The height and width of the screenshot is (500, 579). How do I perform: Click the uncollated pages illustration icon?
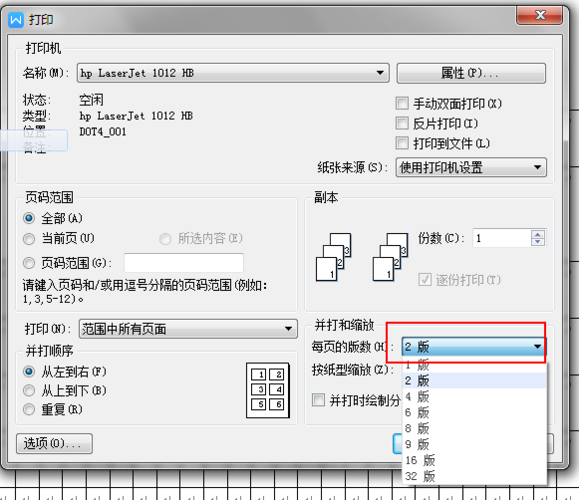click(333, 257)
